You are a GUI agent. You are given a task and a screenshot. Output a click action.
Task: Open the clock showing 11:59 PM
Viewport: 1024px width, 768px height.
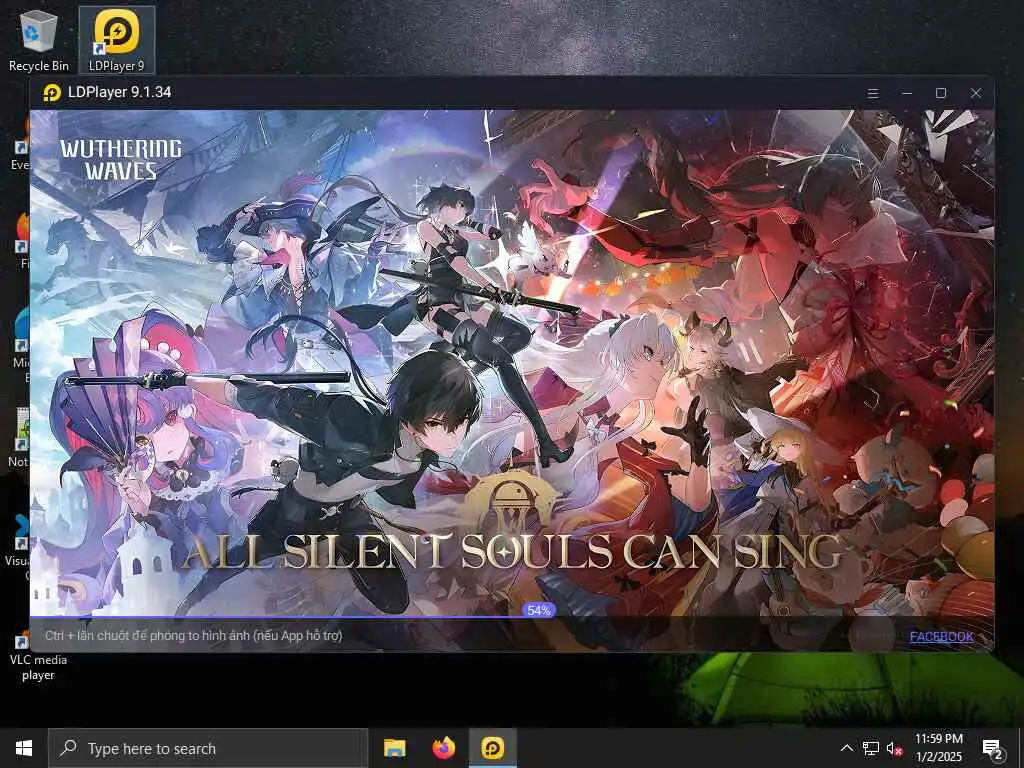(x=938, y=748)
